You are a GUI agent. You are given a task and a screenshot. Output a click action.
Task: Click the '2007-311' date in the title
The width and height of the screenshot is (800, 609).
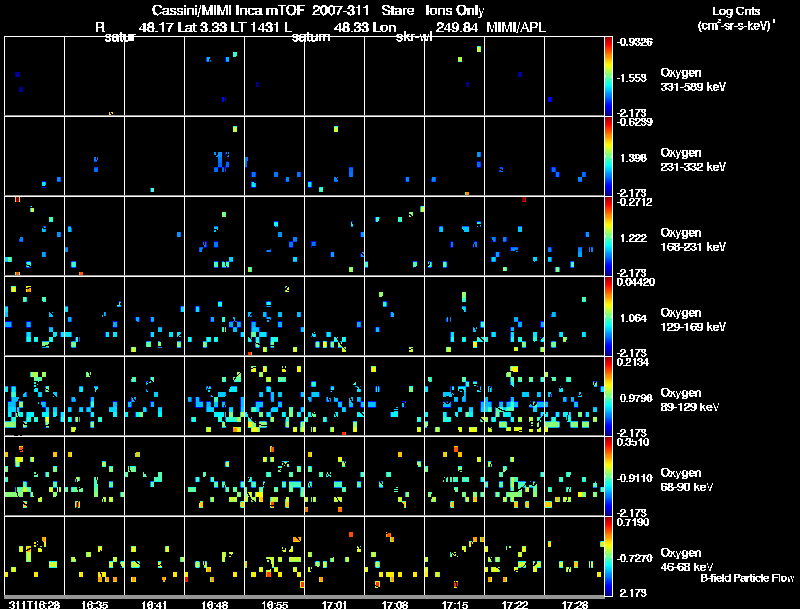[341, 10]
